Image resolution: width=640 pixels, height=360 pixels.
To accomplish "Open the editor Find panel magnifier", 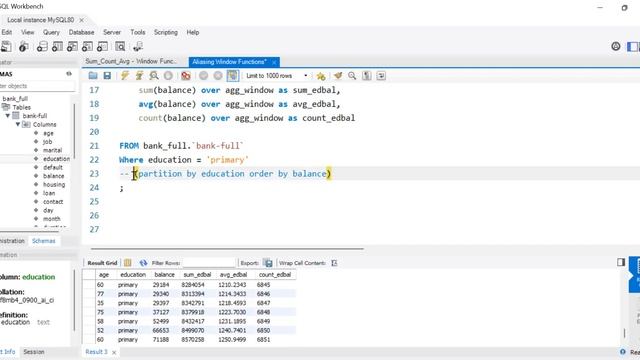I will point(352,76).
